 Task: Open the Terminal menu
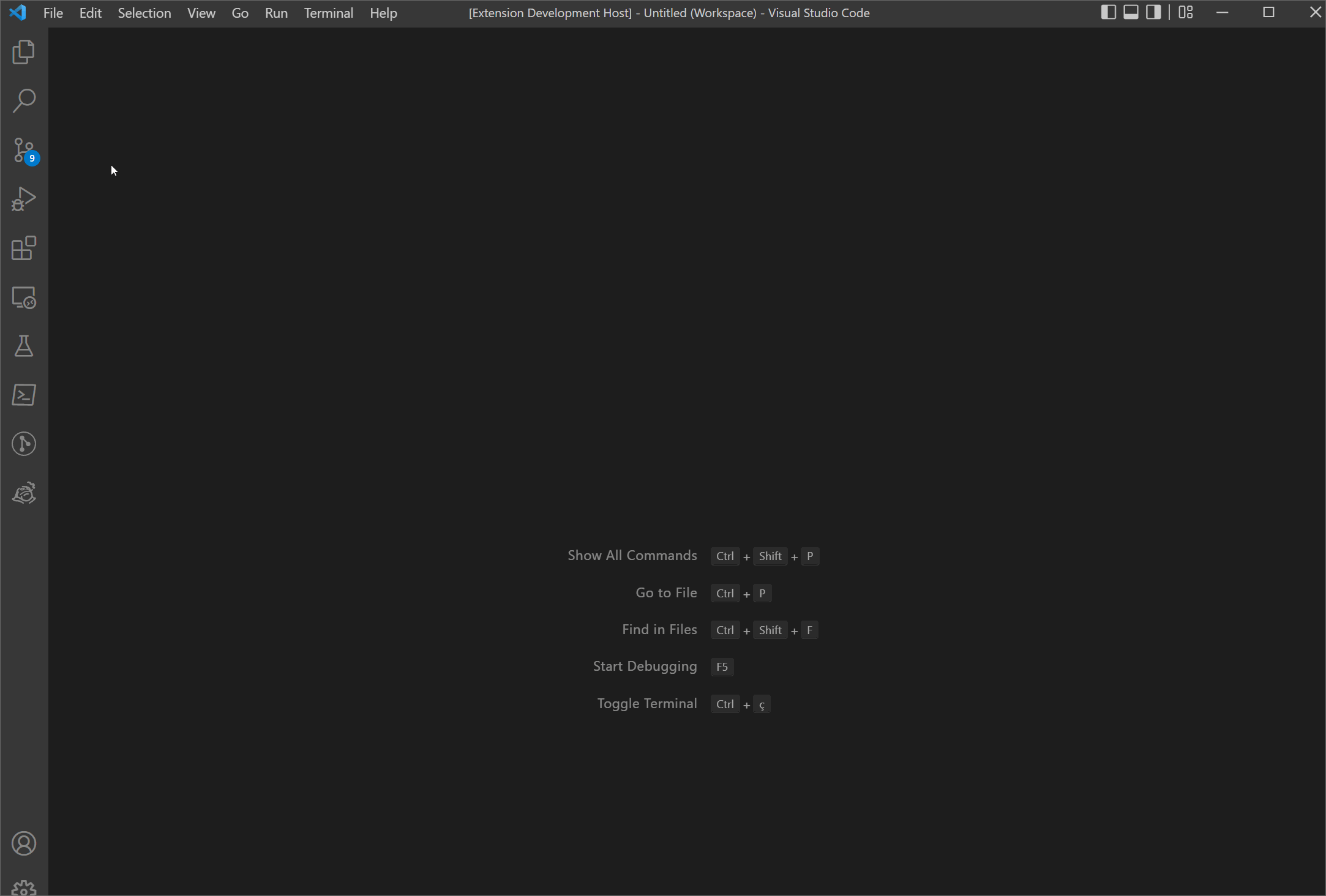[x=328, y=13]
